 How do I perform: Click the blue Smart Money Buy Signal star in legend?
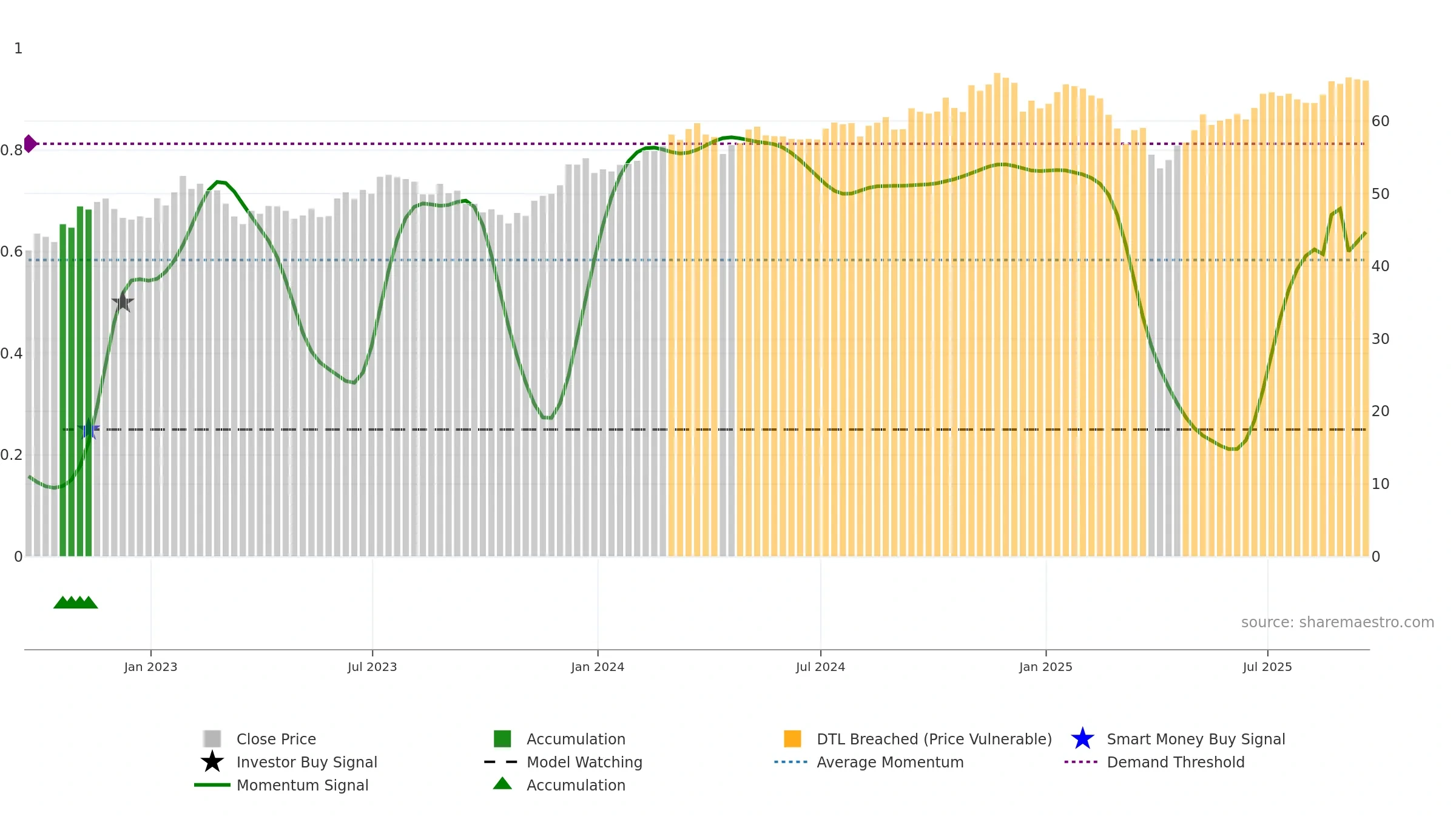[1082, 739]
